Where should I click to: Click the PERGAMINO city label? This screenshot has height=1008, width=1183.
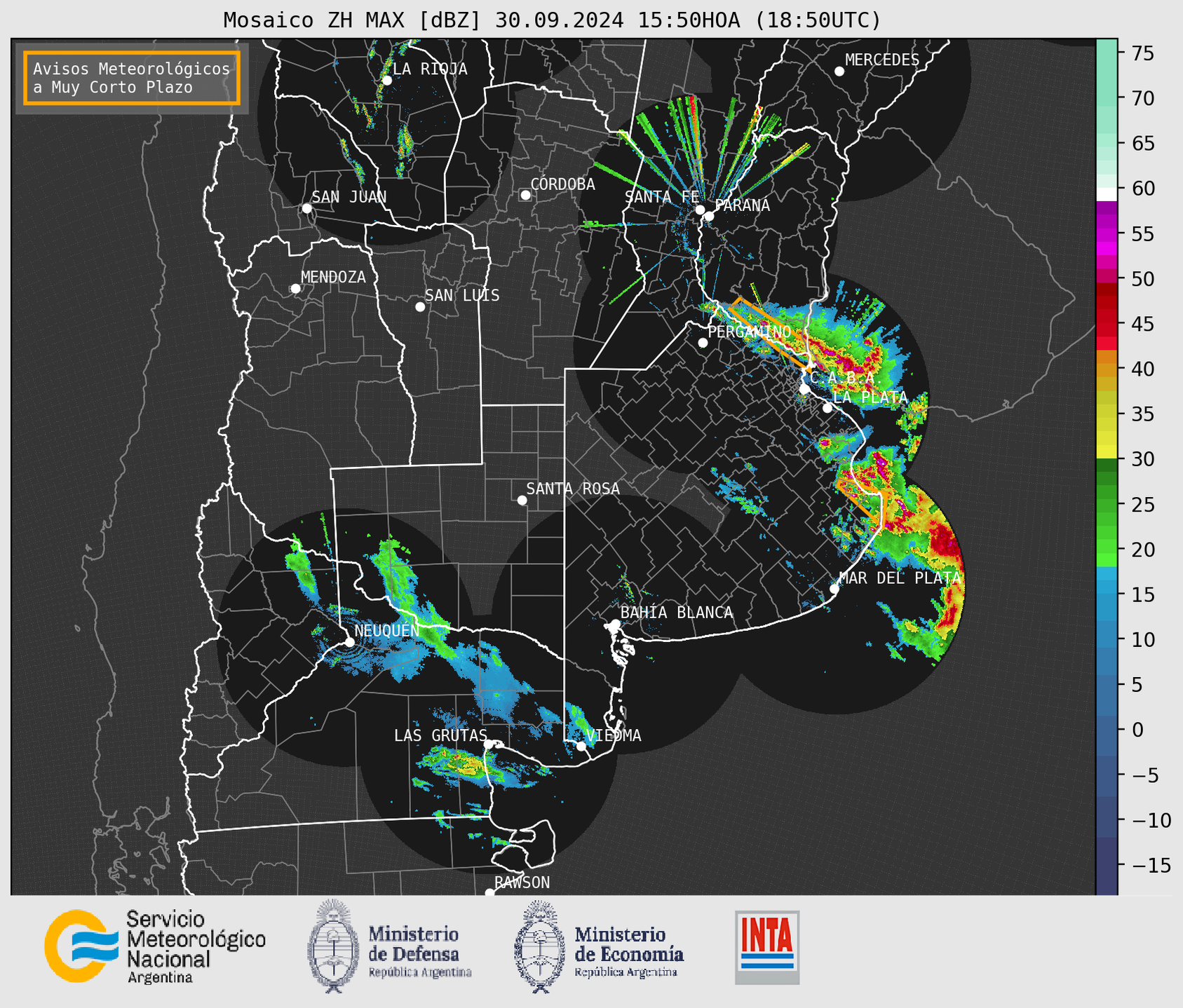pyautogui.click(x=750, y=332)
